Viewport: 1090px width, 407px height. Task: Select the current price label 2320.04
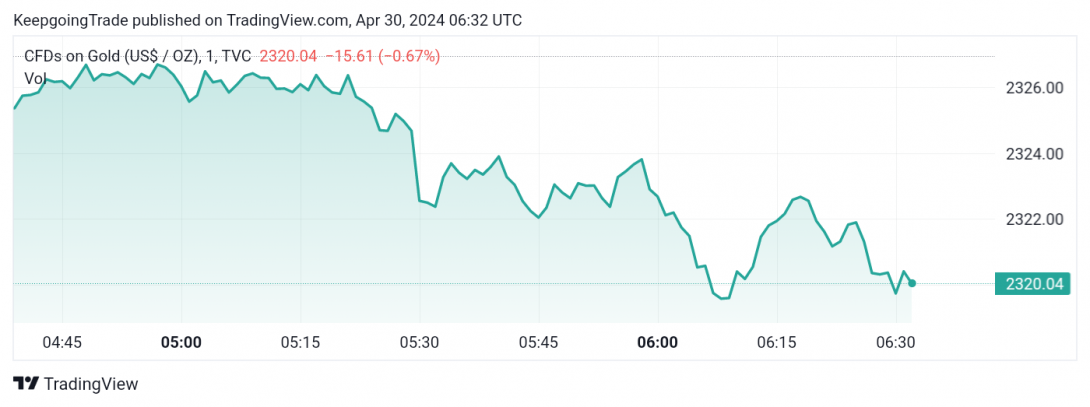point(1034,284)
